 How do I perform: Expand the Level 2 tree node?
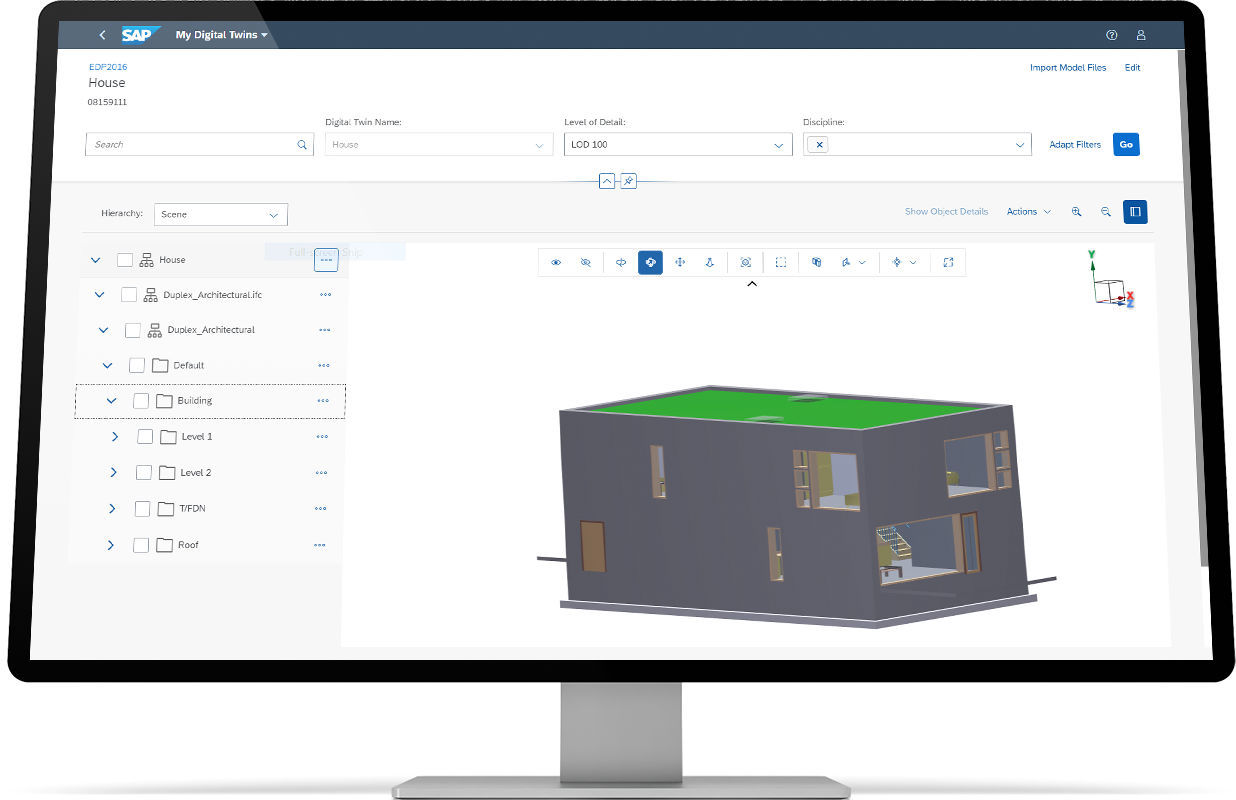pyautogui.click(x=113, y=472)
